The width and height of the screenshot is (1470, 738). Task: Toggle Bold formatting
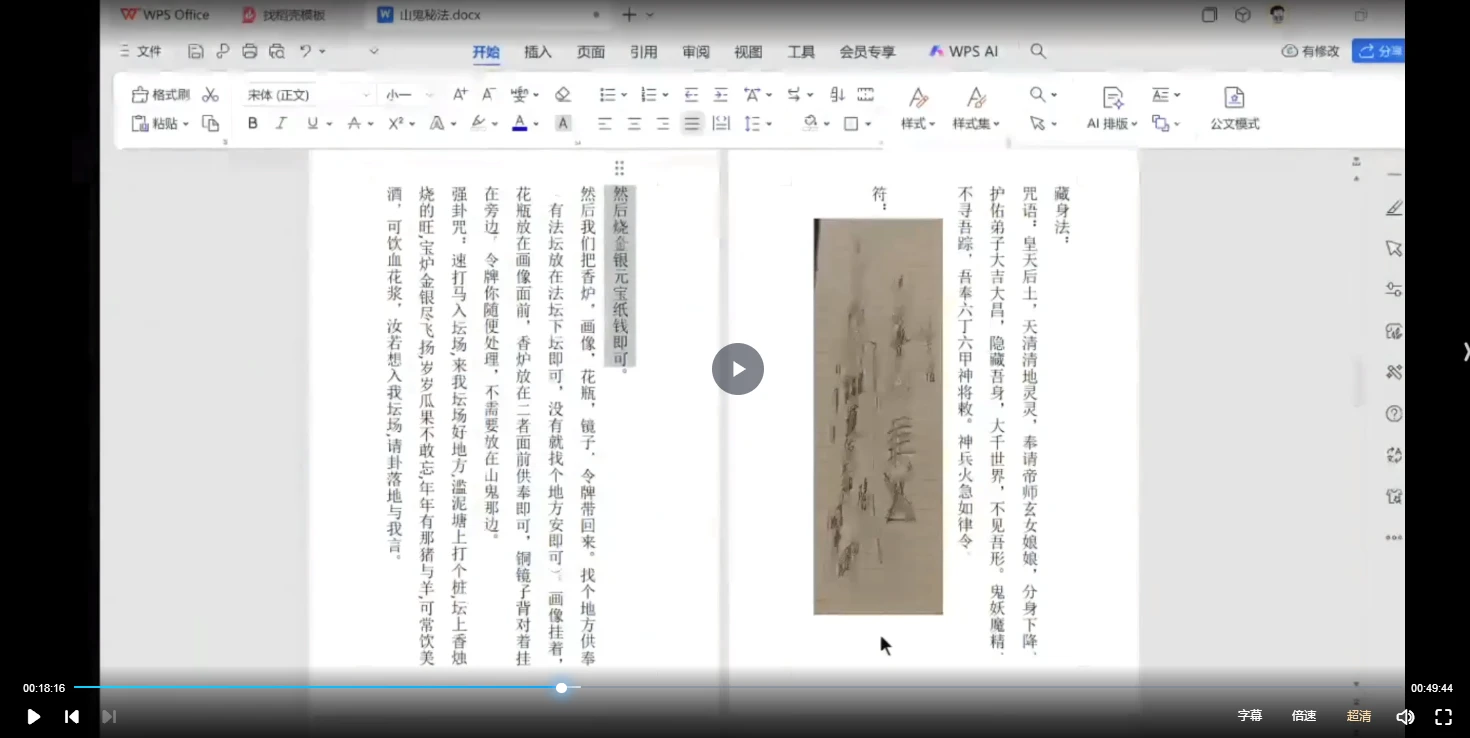(252, 123)
